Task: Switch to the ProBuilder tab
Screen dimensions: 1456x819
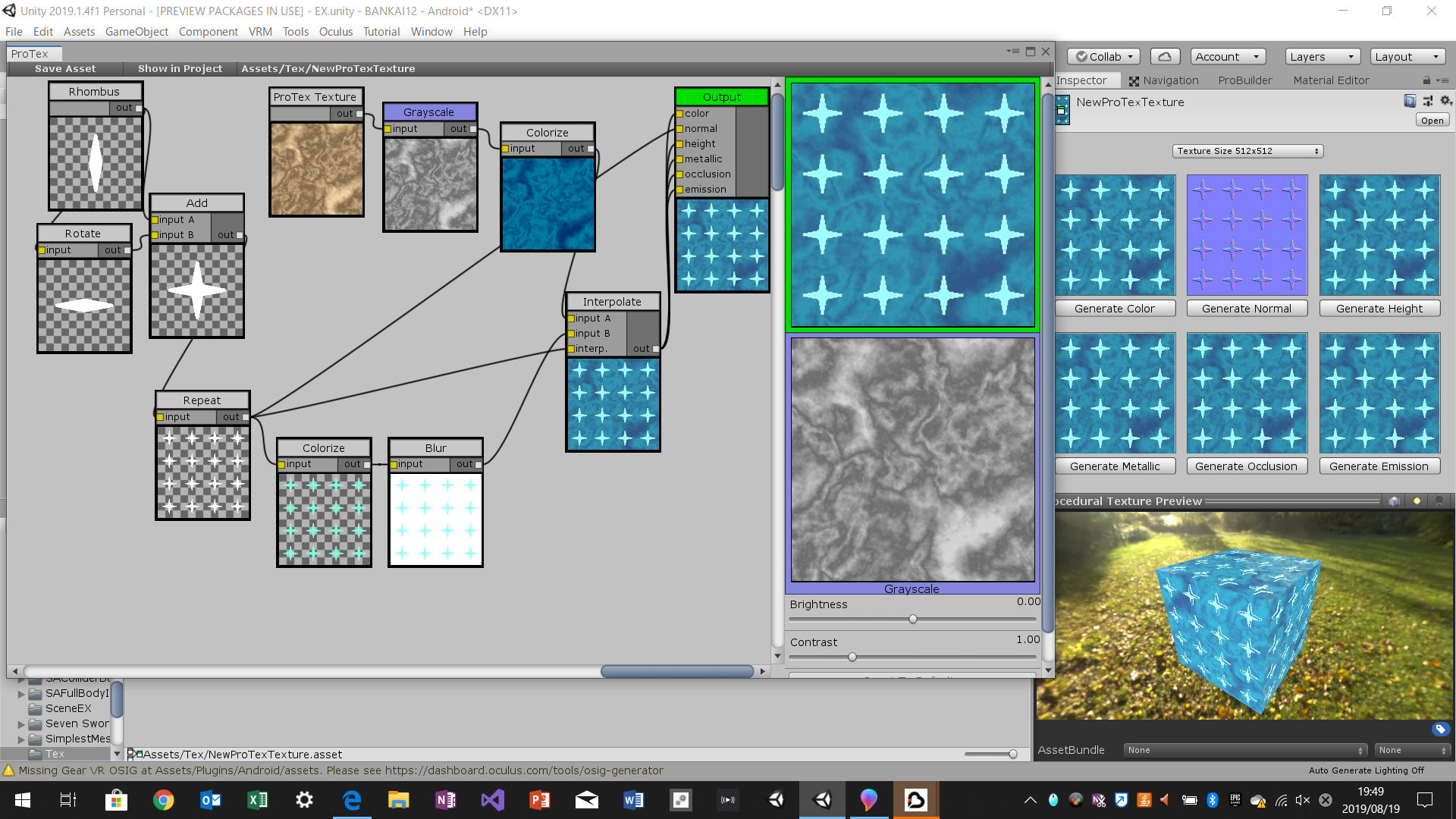Action: tap(1244, 80)
